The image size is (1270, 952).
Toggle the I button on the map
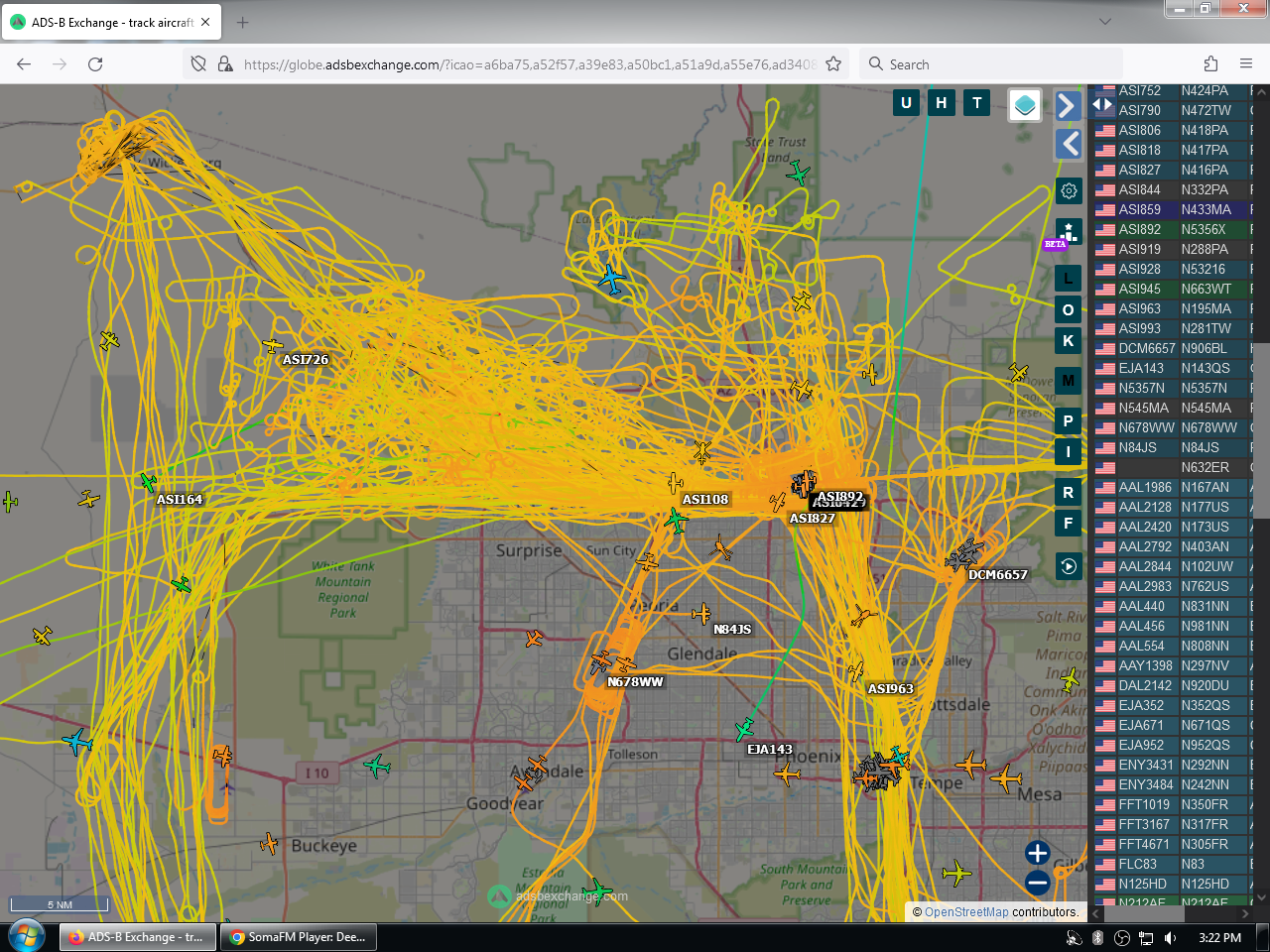1069,451
